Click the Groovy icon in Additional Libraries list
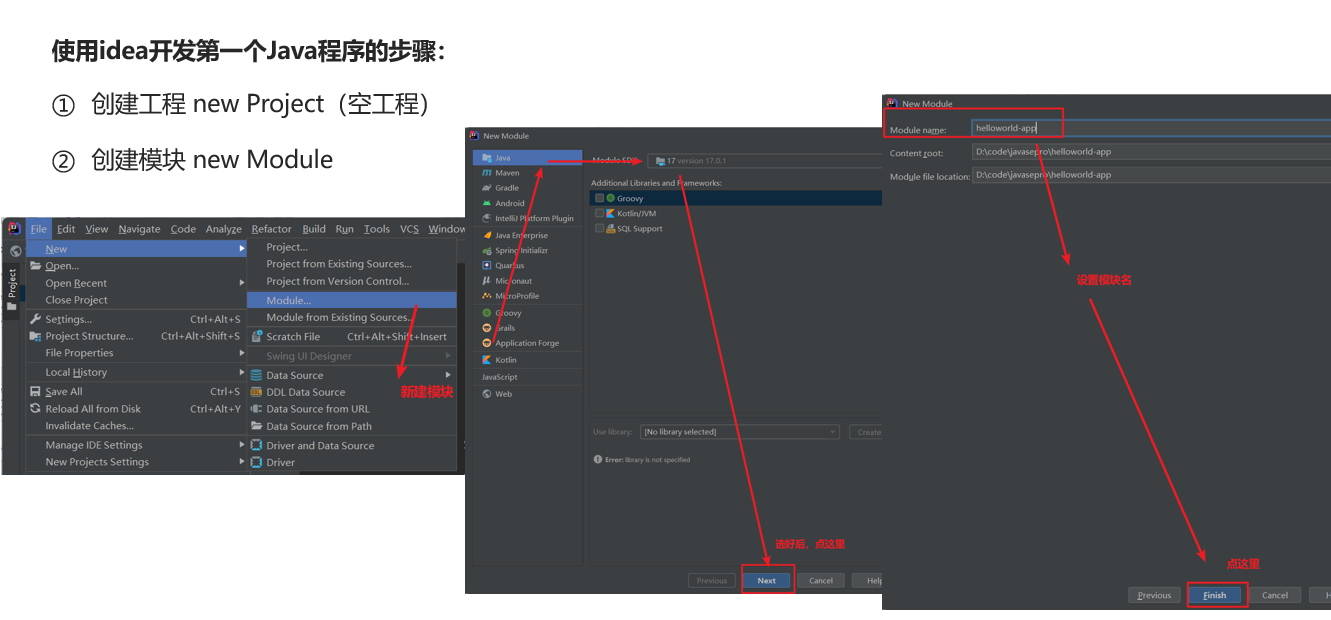1331x620 pixels. pos(611,198)
